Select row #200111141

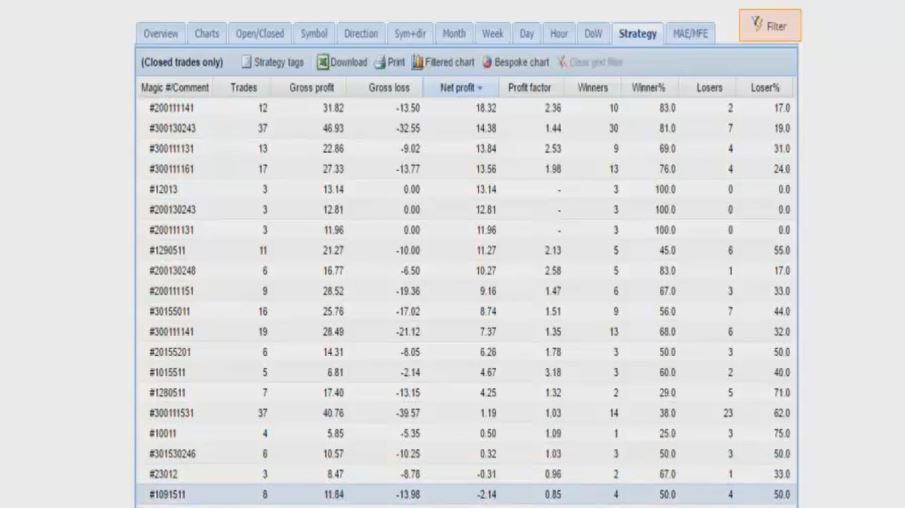point(466,108)
